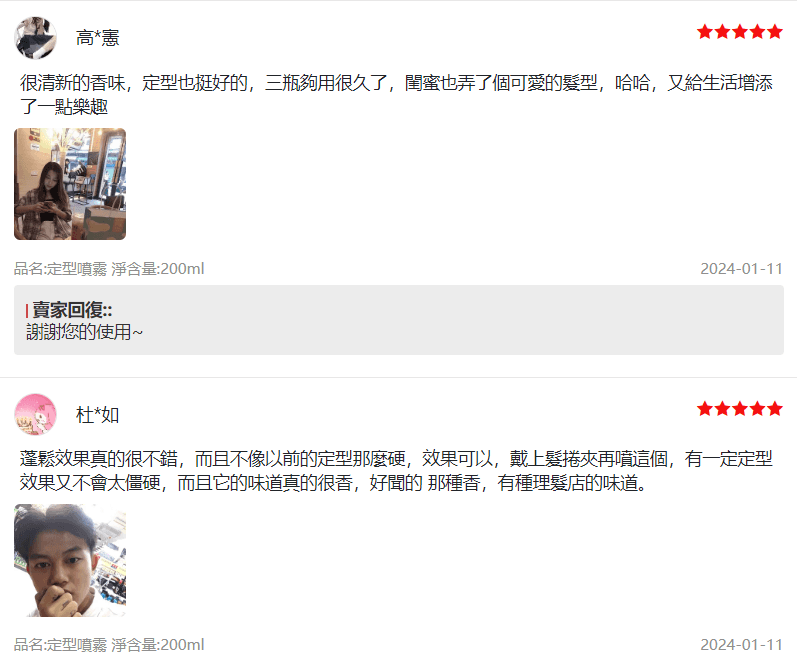The image size is (797, 669).
Task: Click the first star in 高*憲's rating
Action: click(705, 32)
